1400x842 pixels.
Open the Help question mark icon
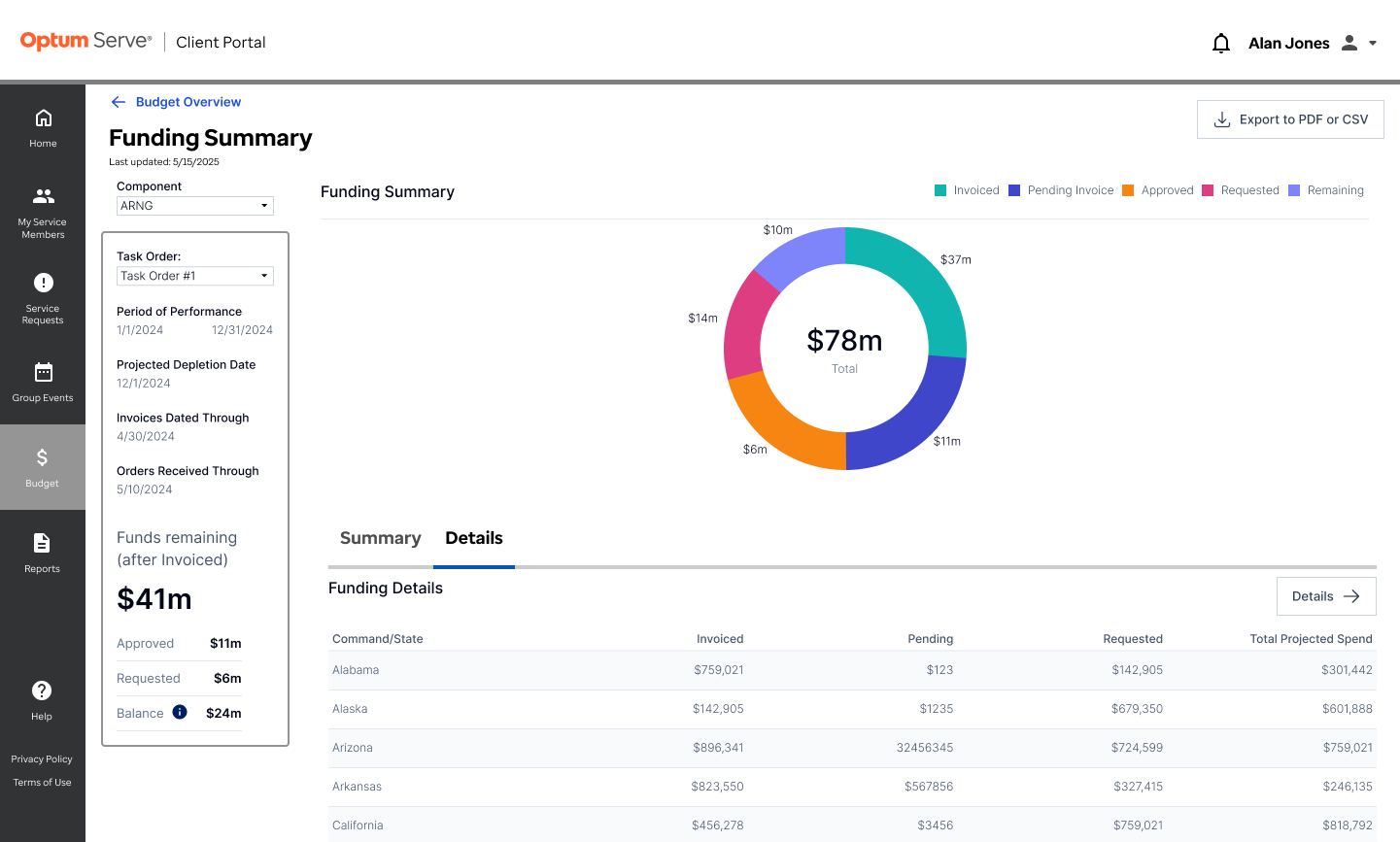[x=42, y=690]
